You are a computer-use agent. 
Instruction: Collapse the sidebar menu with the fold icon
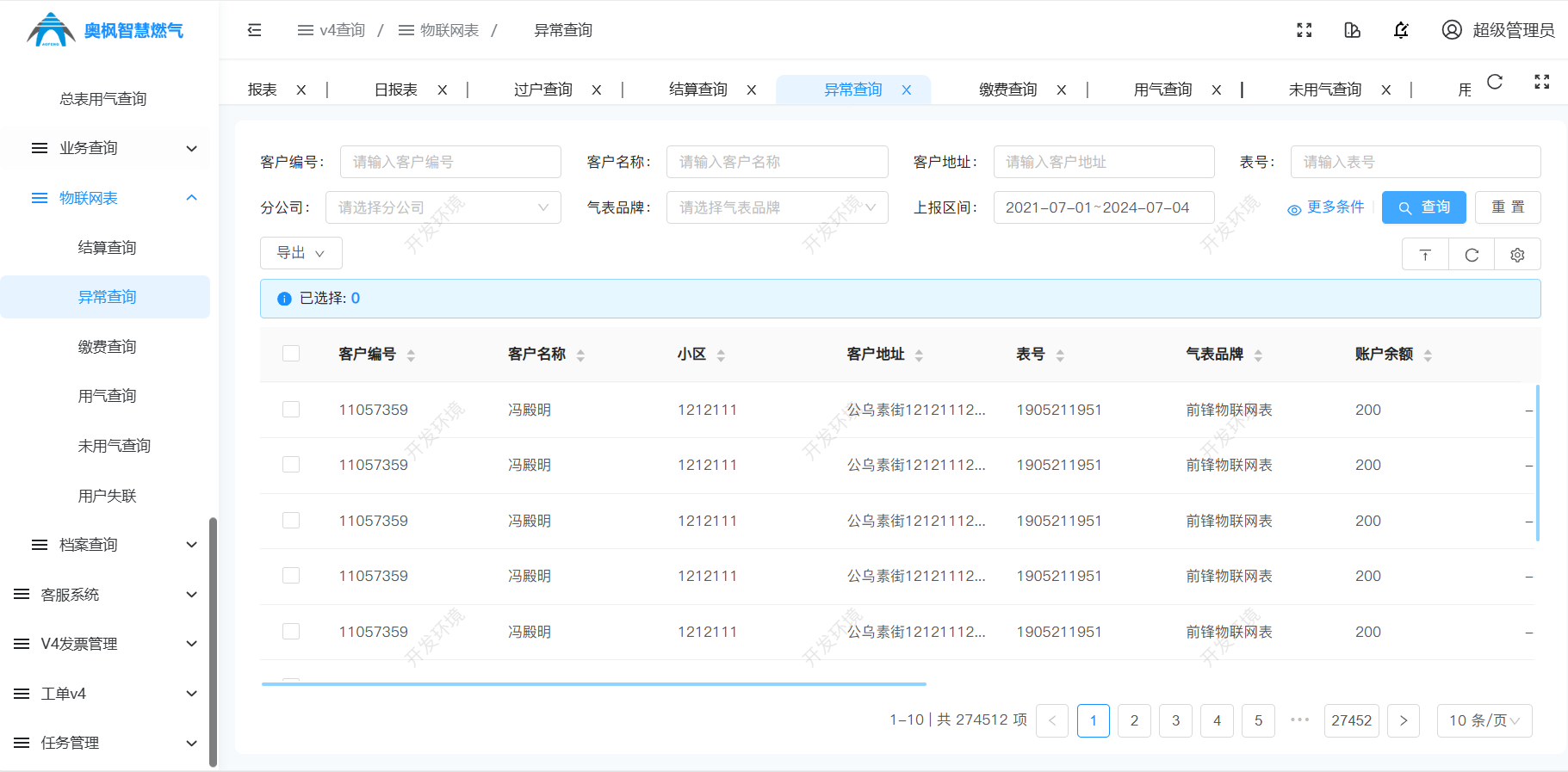254,30
